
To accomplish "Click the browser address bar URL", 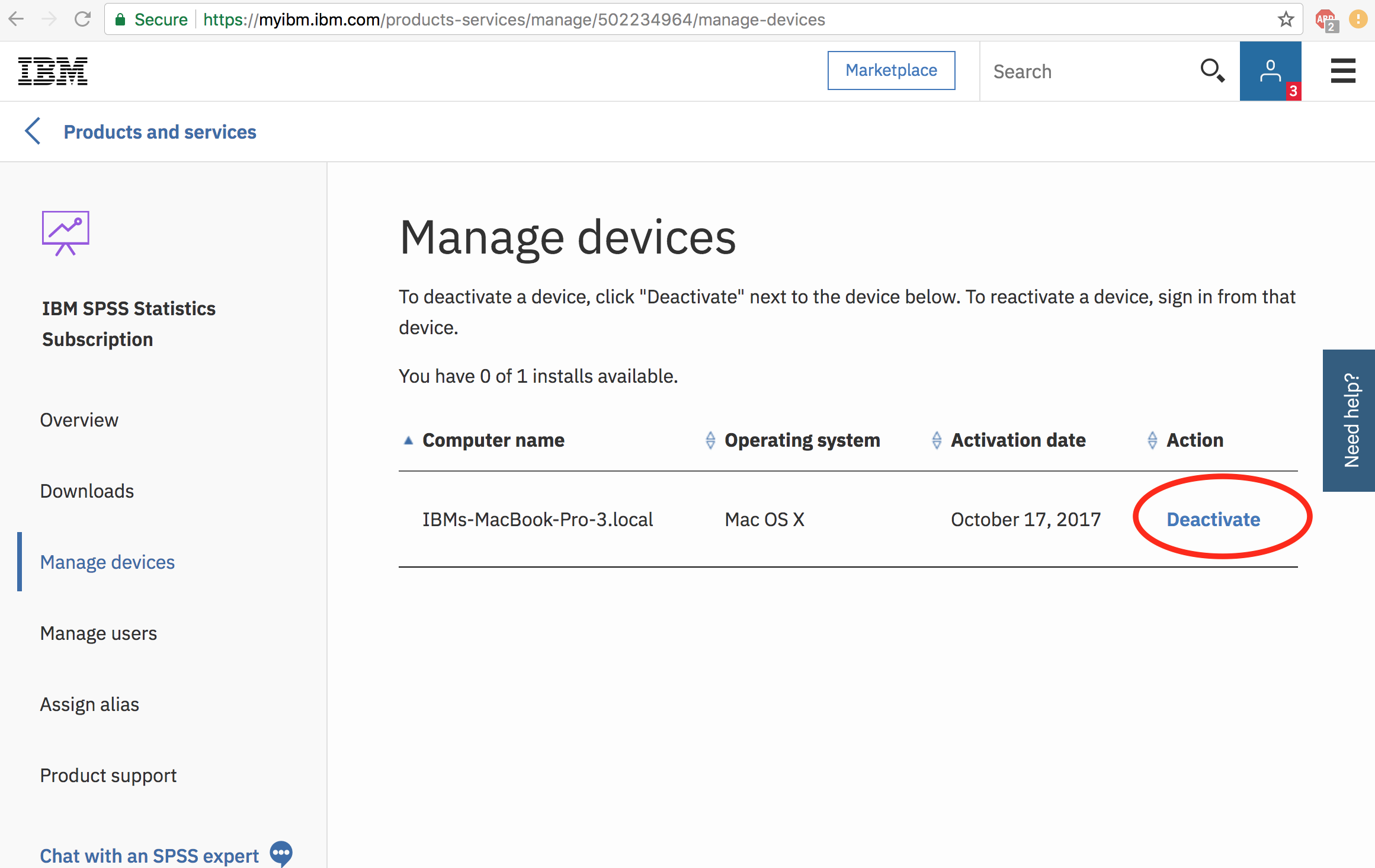I will 514,20.
